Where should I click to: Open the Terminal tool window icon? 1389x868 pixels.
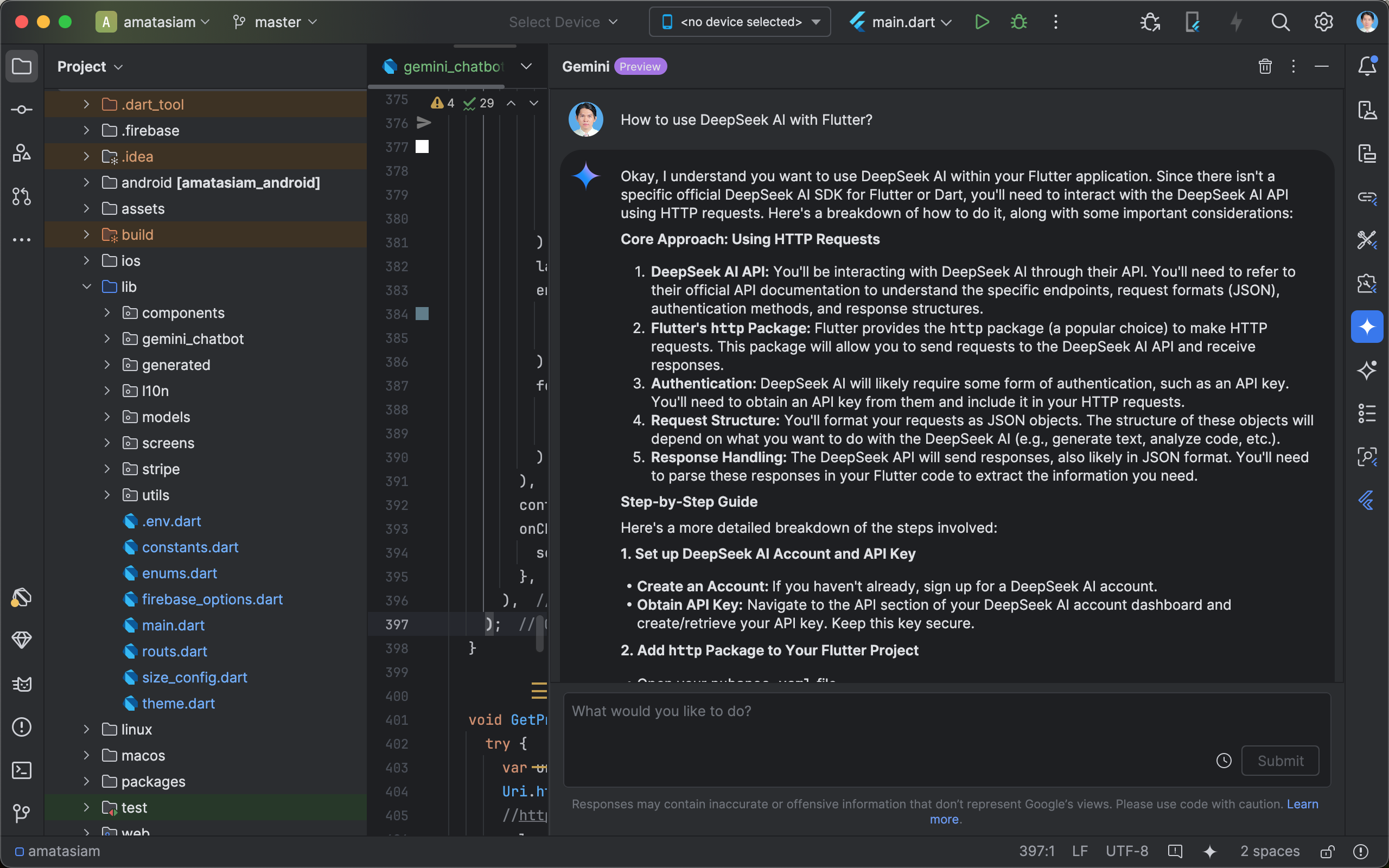22,770
